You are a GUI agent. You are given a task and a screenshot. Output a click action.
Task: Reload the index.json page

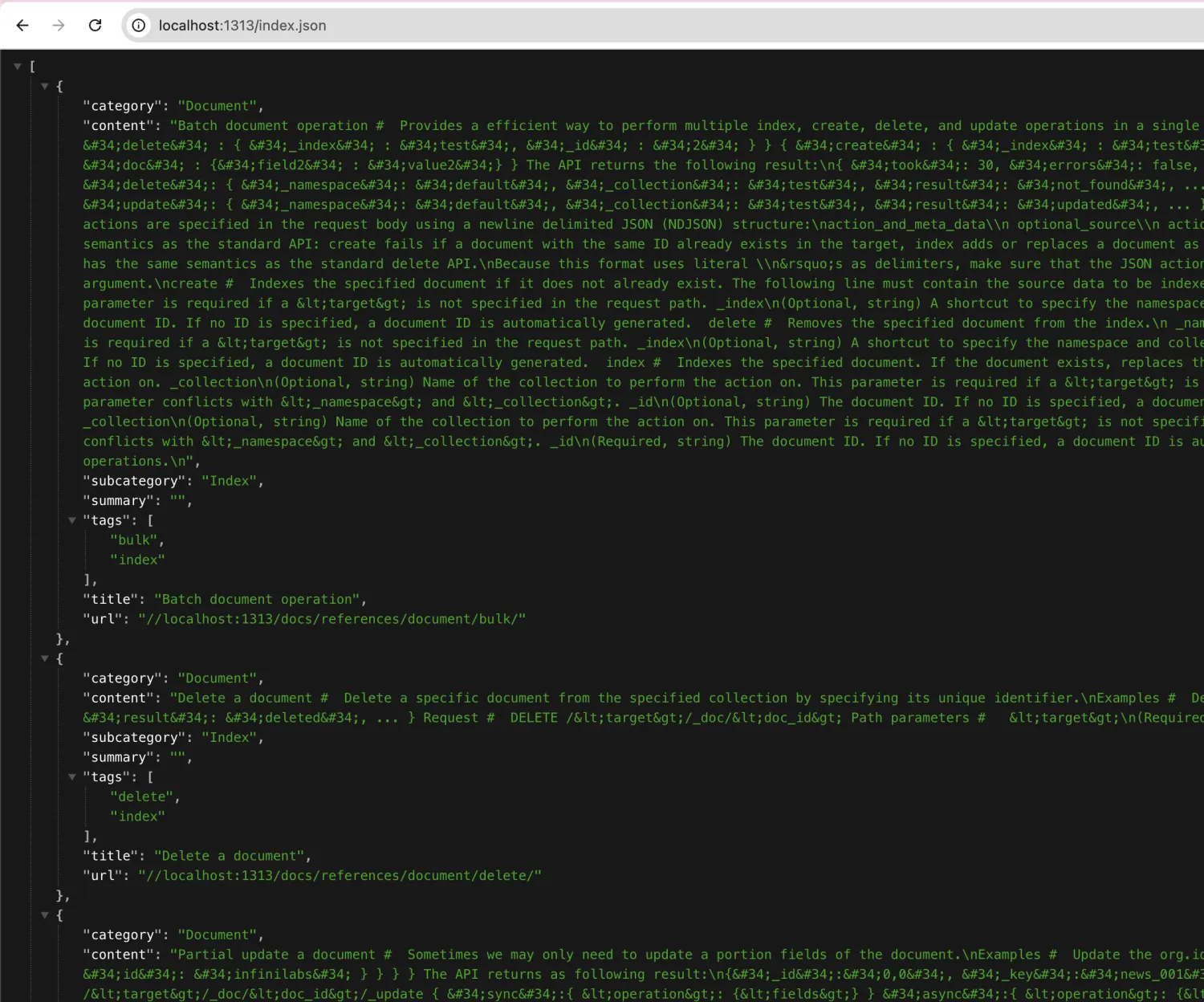[x=95, y=26]
